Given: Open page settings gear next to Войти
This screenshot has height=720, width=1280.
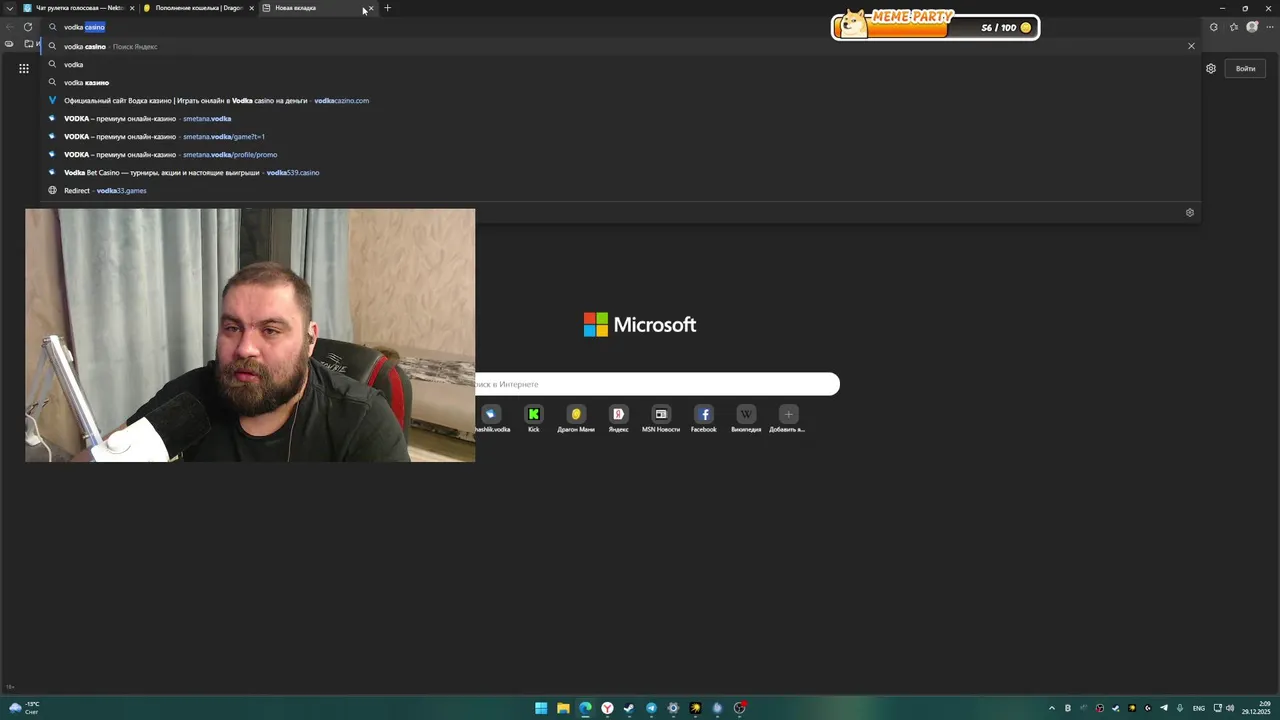Looking at the screenshot, I should [x=1211, y=69].
